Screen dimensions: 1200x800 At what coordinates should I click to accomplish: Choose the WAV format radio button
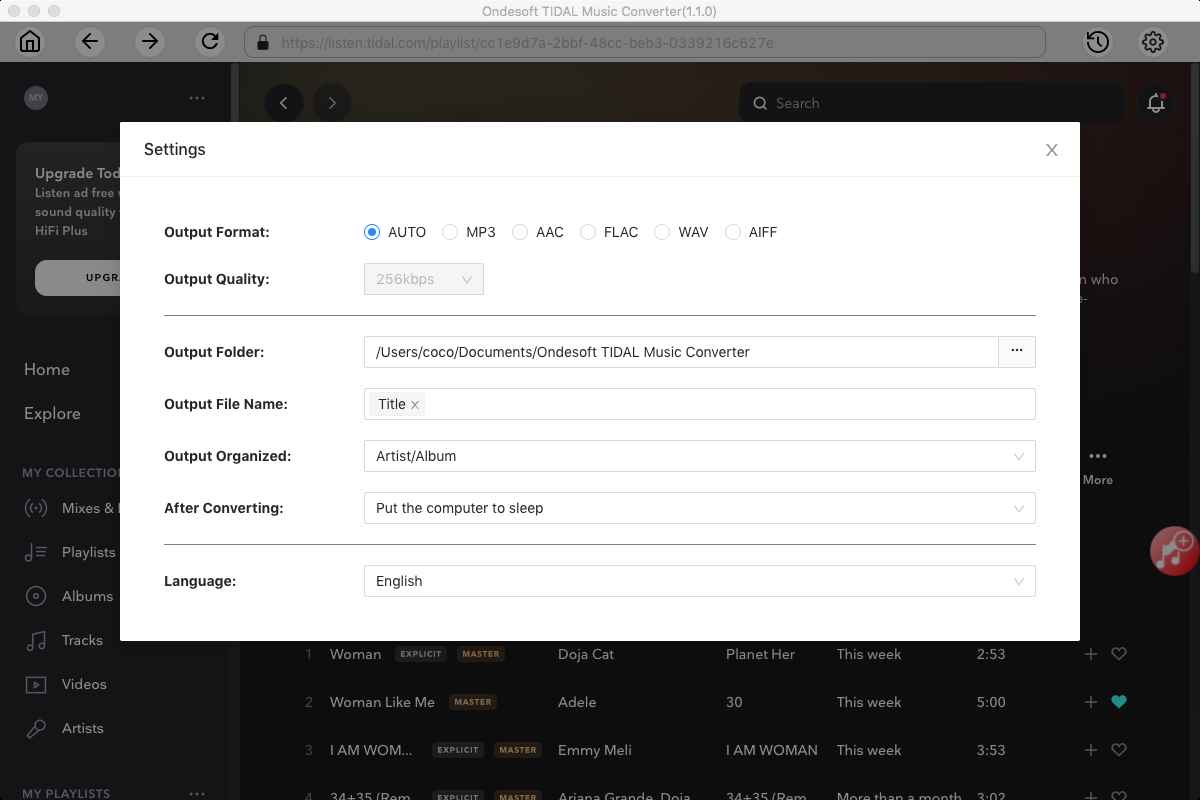tap(662, 232)
